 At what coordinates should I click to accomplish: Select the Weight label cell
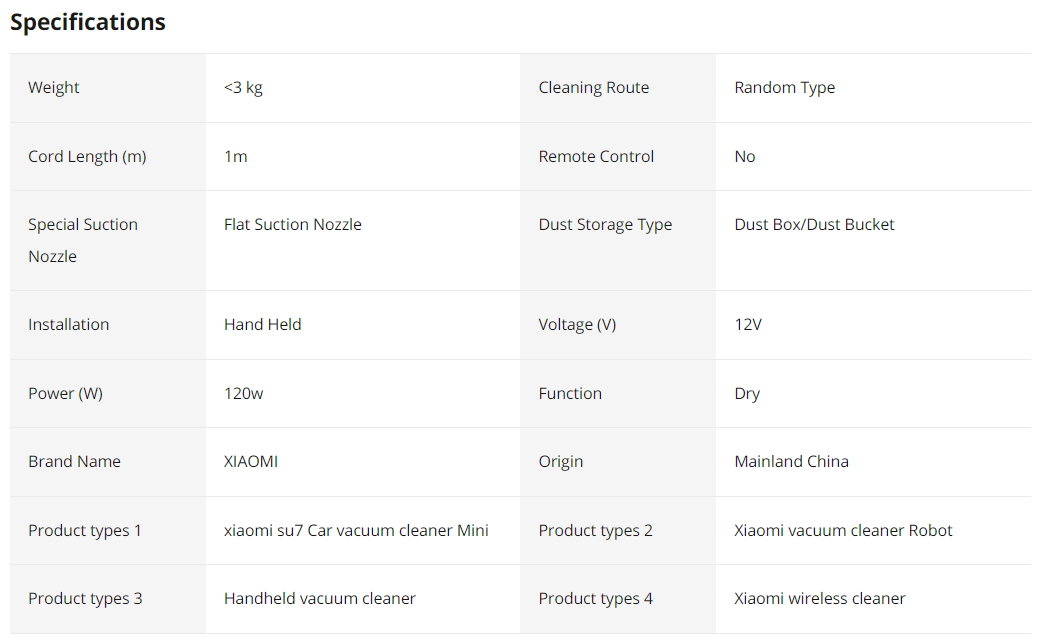point(108,88)
